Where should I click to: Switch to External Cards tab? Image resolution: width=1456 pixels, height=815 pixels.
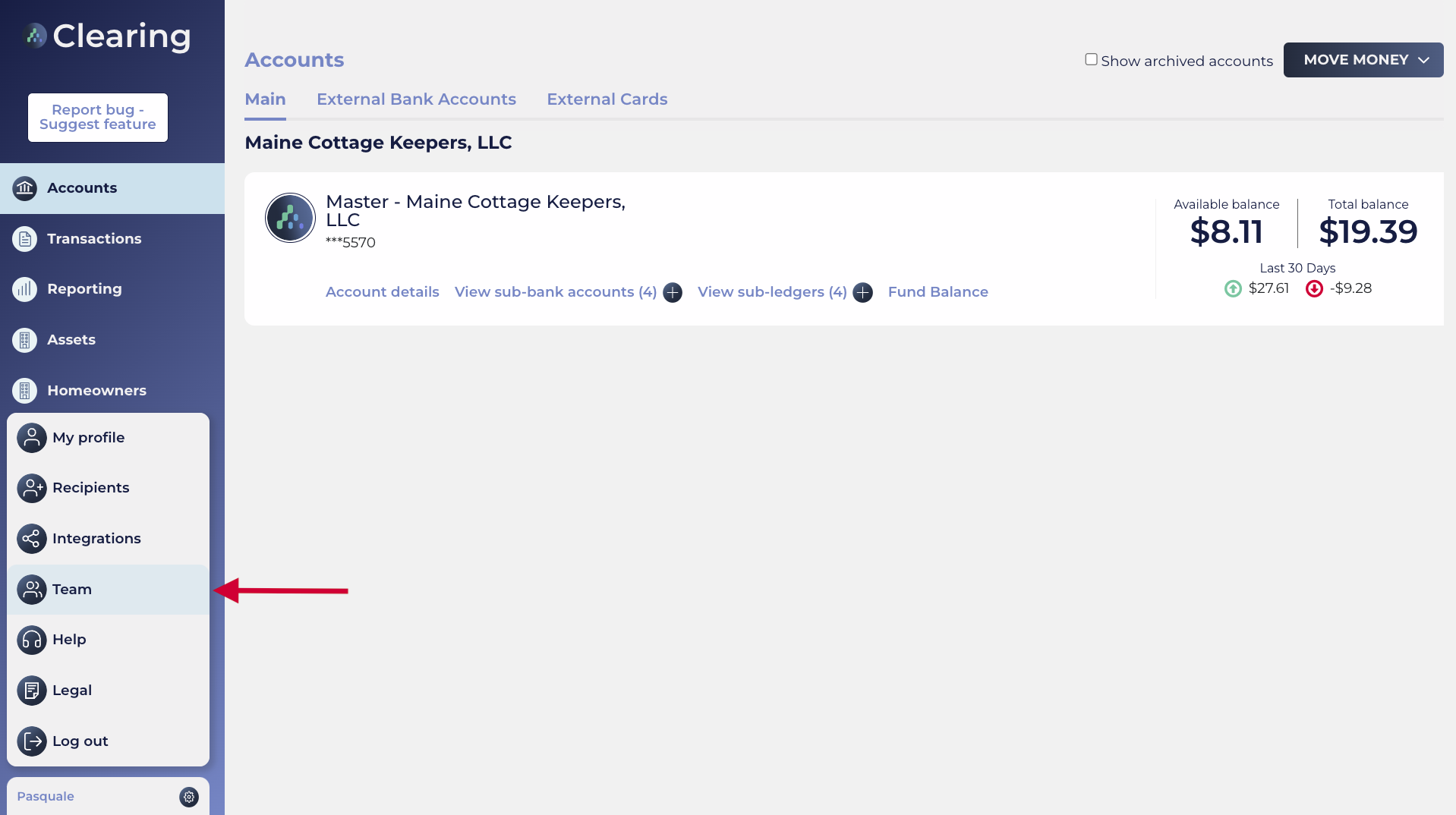(x=607, y=99)
